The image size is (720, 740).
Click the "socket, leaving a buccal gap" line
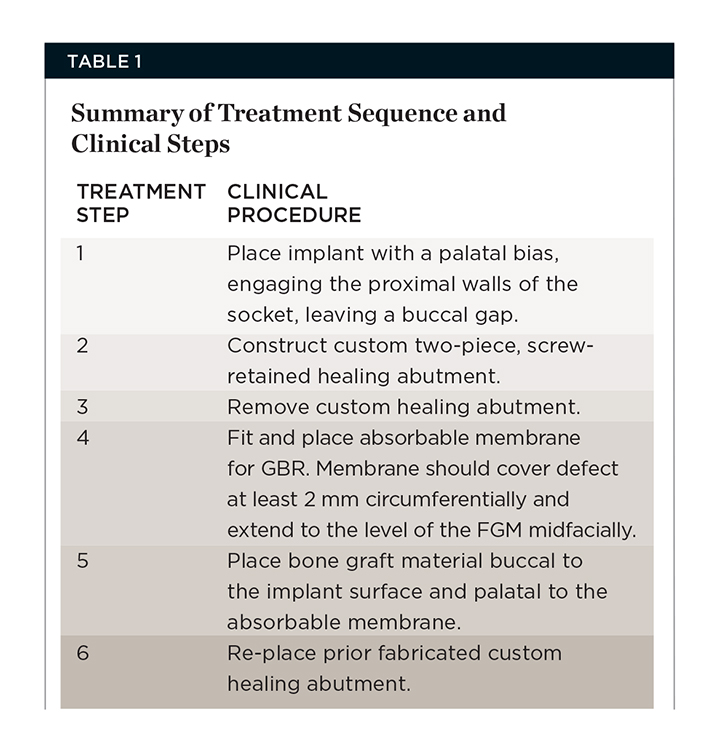pos(368,315)
